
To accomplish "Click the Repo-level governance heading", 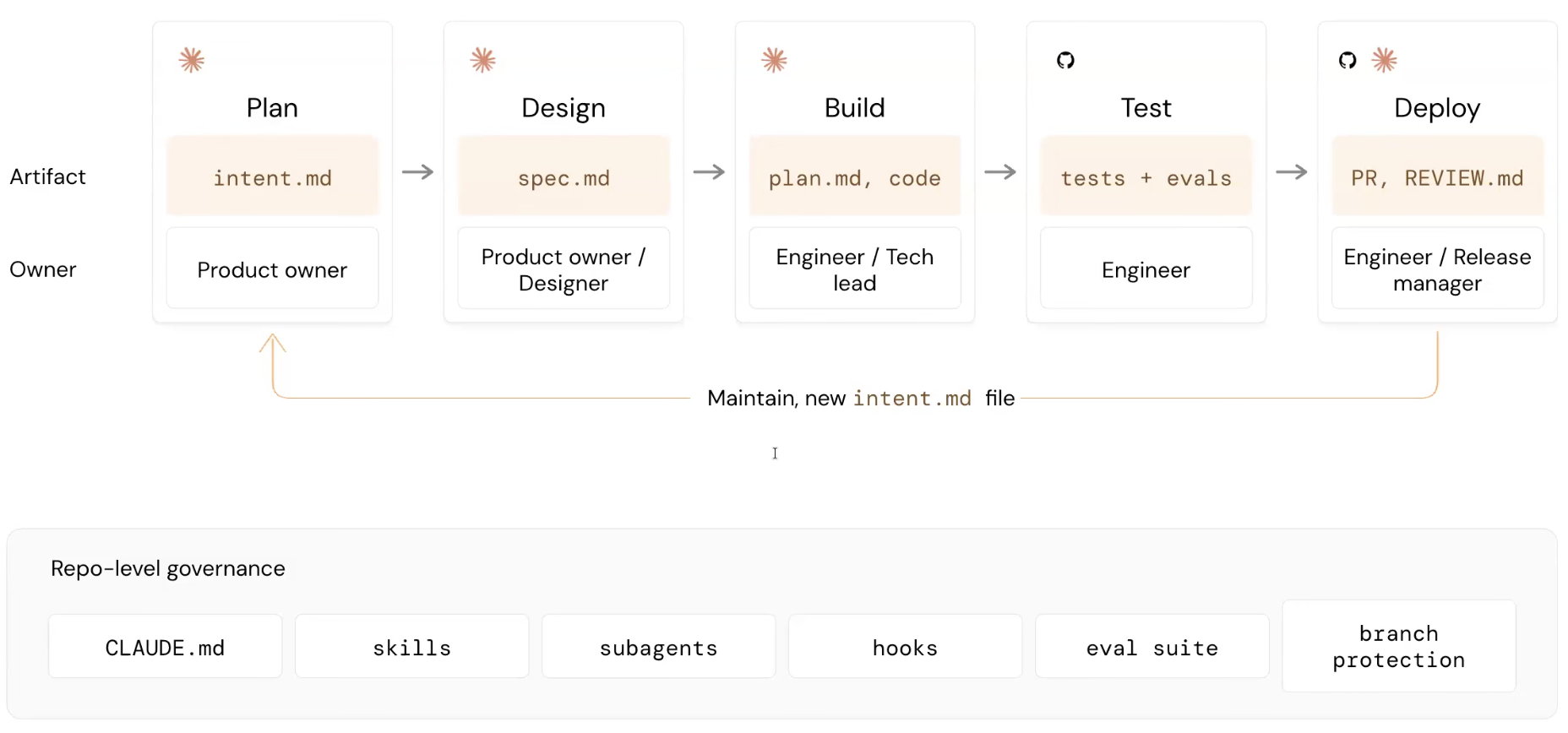I will coord(168,568).
